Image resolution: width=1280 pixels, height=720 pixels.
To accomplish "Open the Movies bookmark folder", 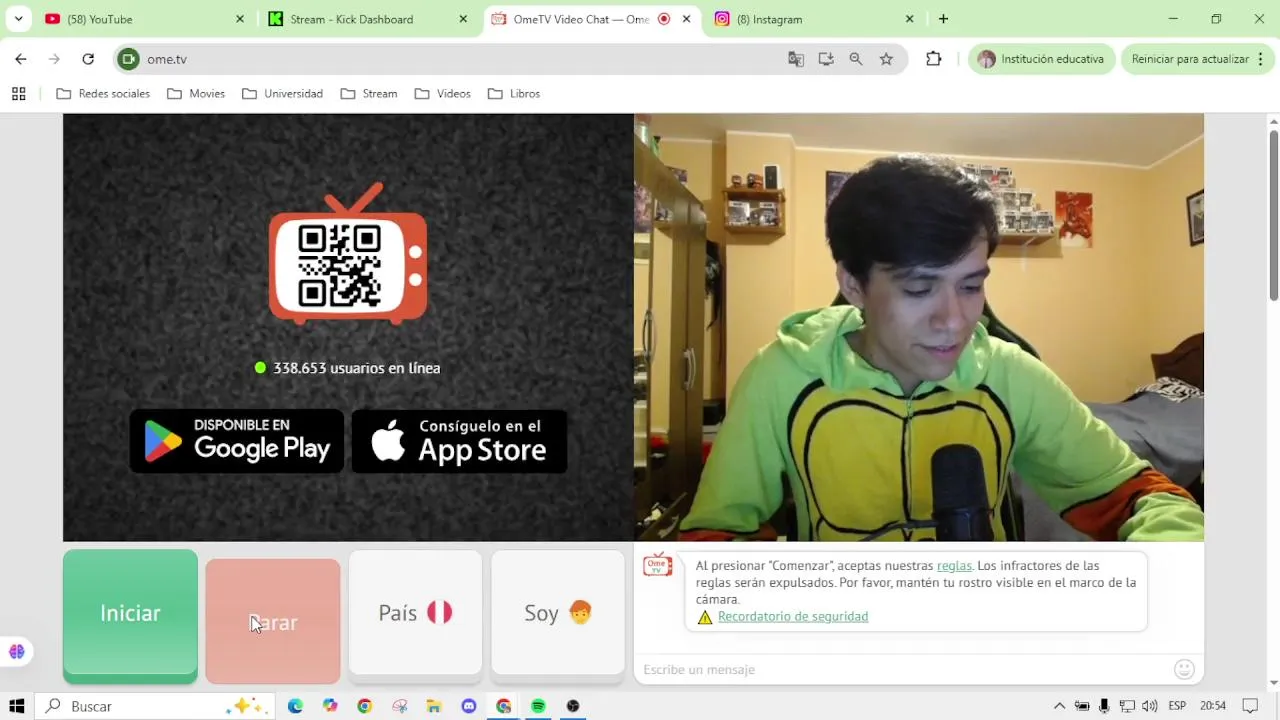I will click(196, 94).
